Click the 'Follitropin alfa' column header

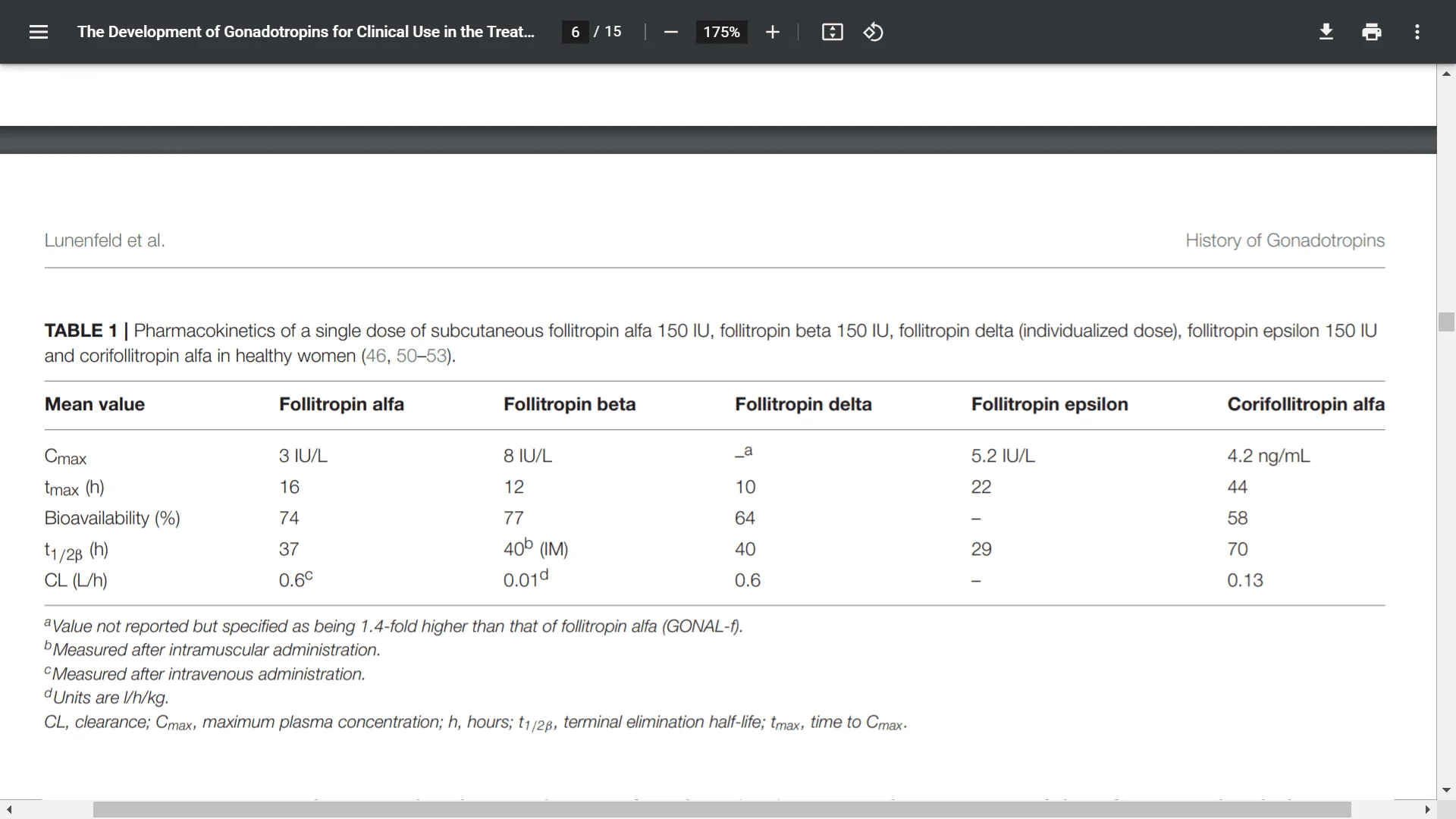point(341,404)
